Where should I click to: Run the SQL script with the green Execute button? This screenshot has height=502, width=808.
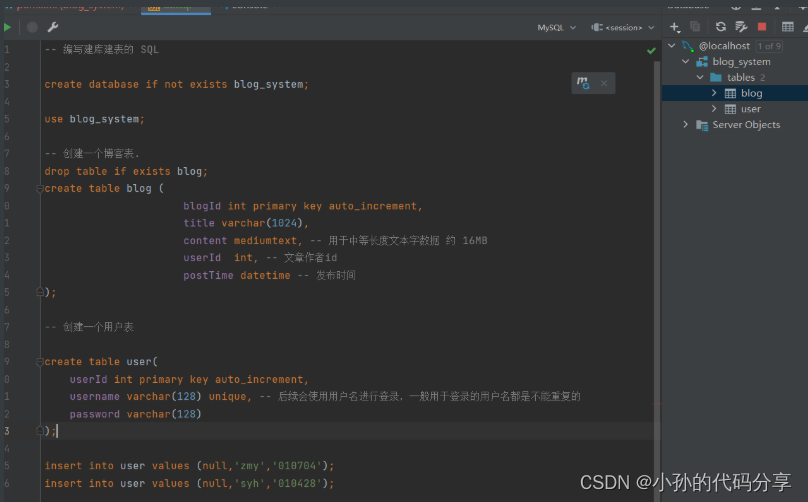(7, 27)
